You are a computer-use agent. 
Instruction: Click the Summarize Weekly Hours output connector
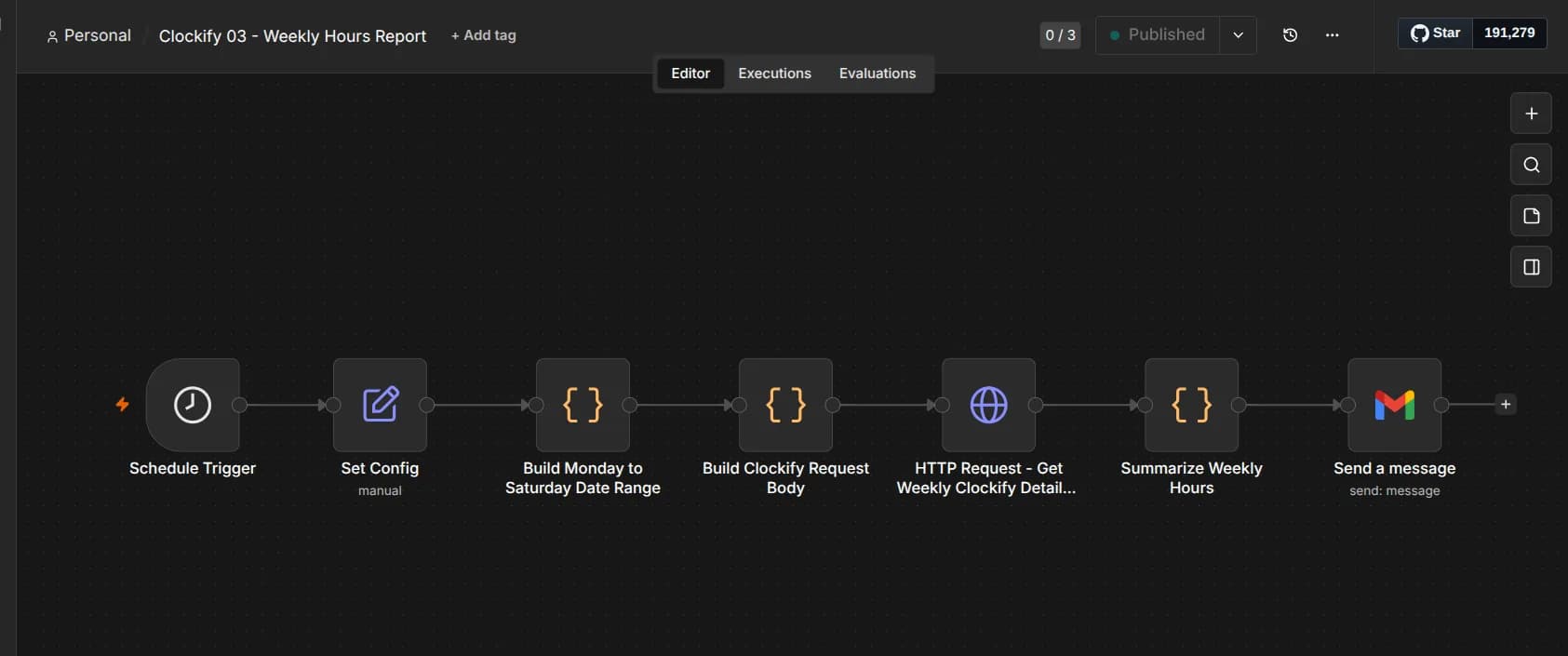coord(1238,405)
